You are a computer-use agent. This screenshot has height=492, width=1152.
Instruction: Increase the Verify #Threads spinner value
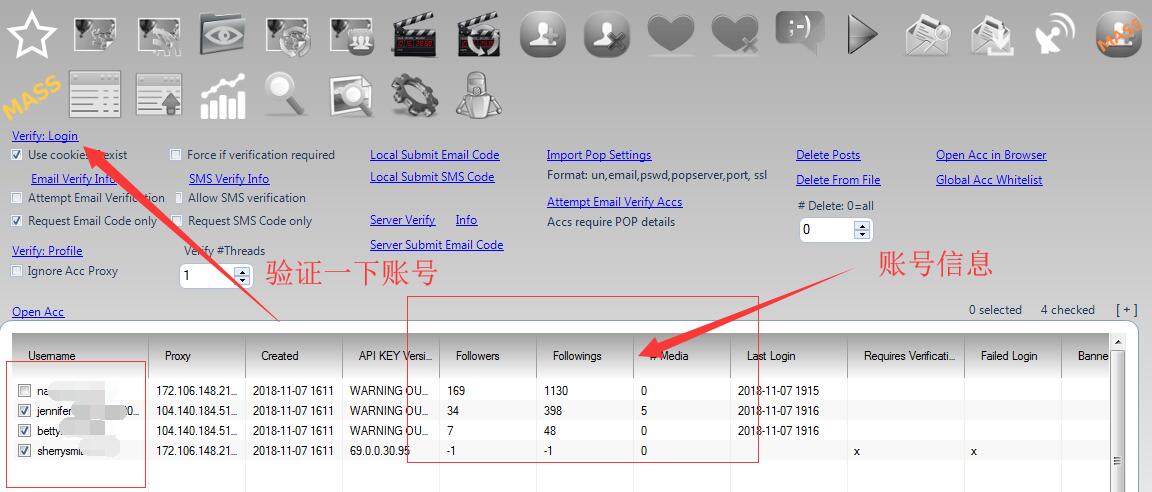point(242,270)
